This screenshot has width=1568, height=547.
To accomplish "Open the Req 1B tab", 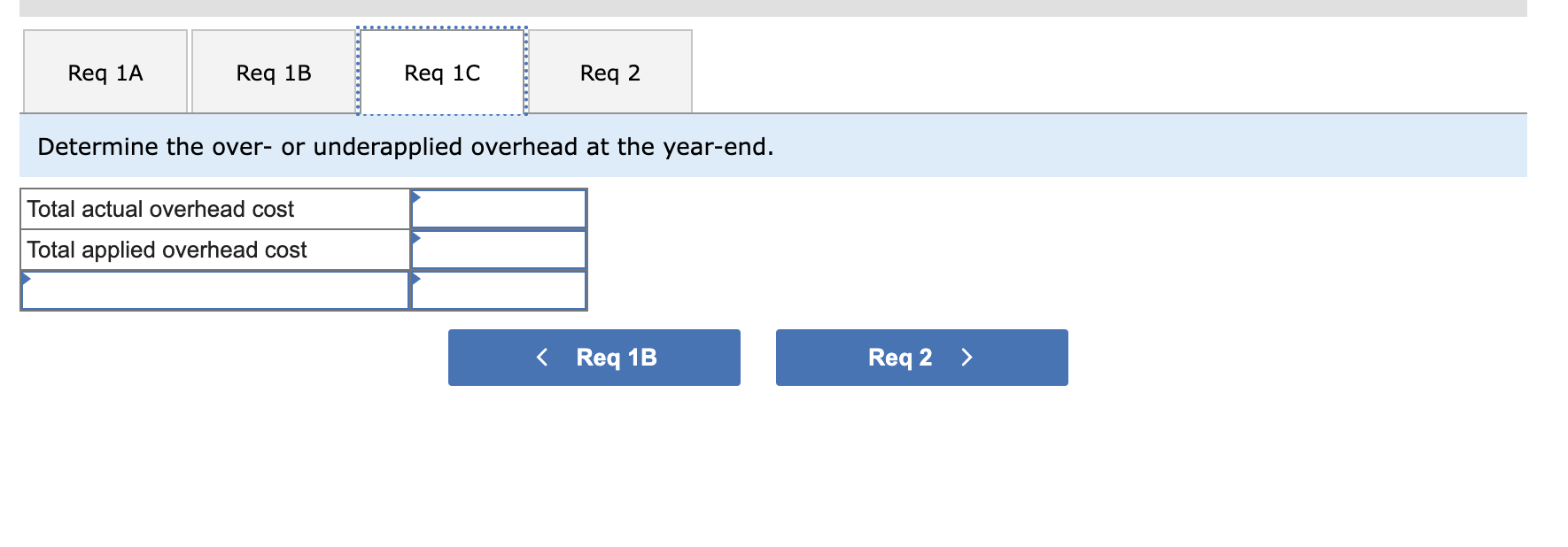I will point(272,73).
